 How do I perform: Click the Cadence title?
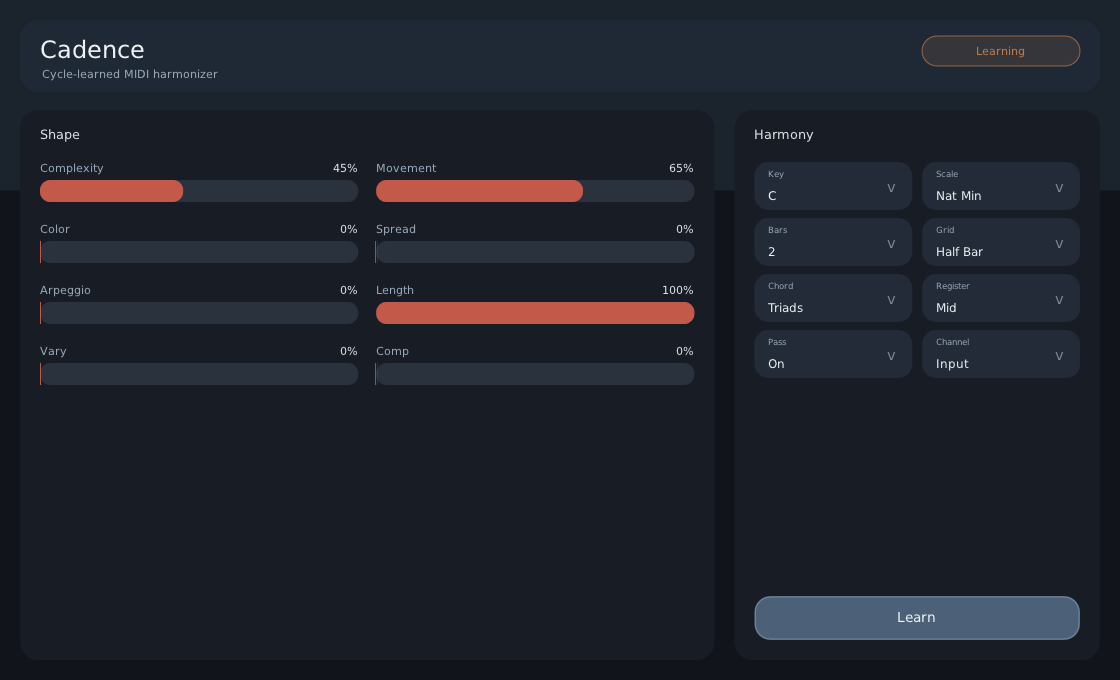coord(92,50)
